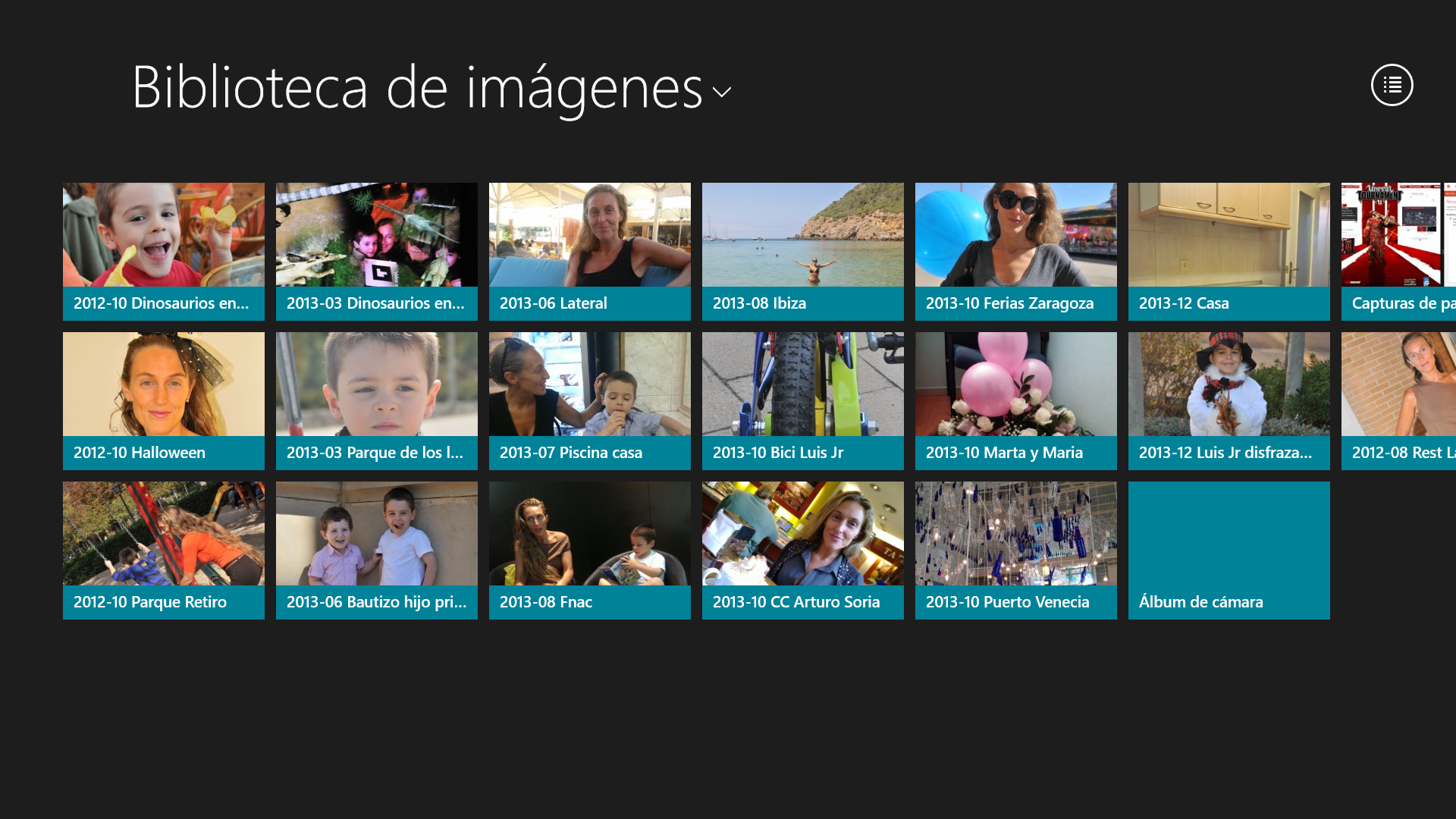Switch to list view using details icon

(x=1392, y=85)
